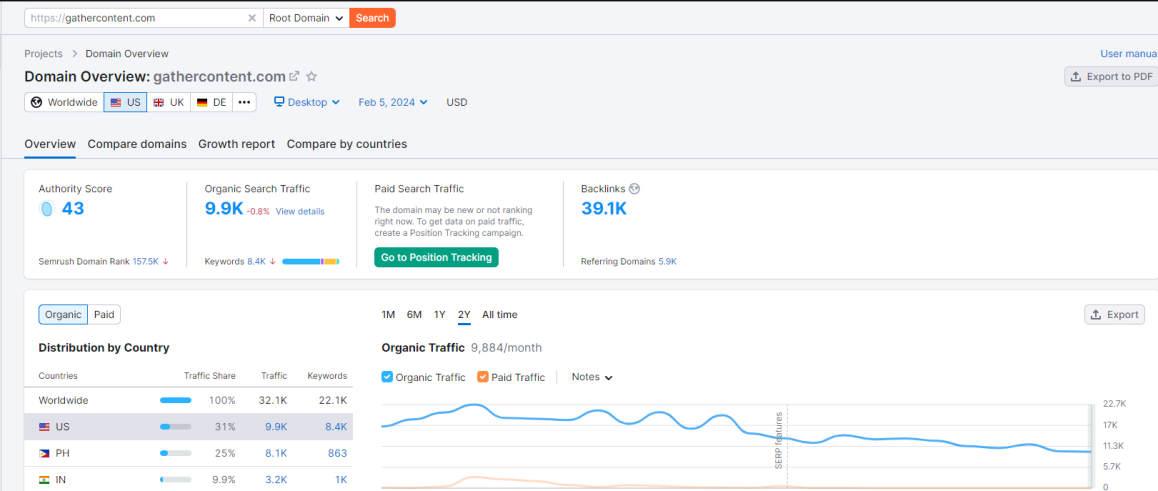Click Projects breadcrumb link

44,54
